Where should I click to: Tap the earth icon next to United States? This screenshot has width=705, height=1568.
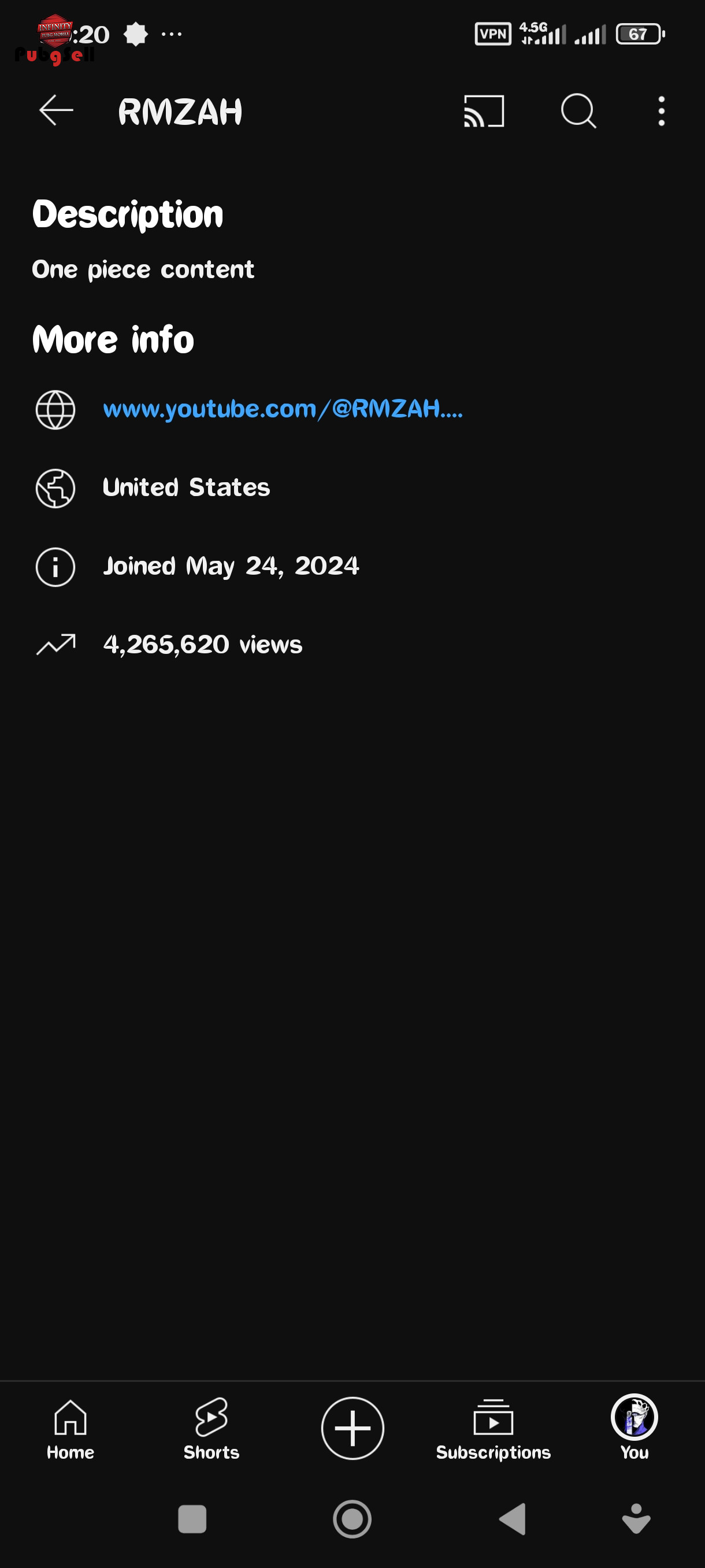point(55,488)
